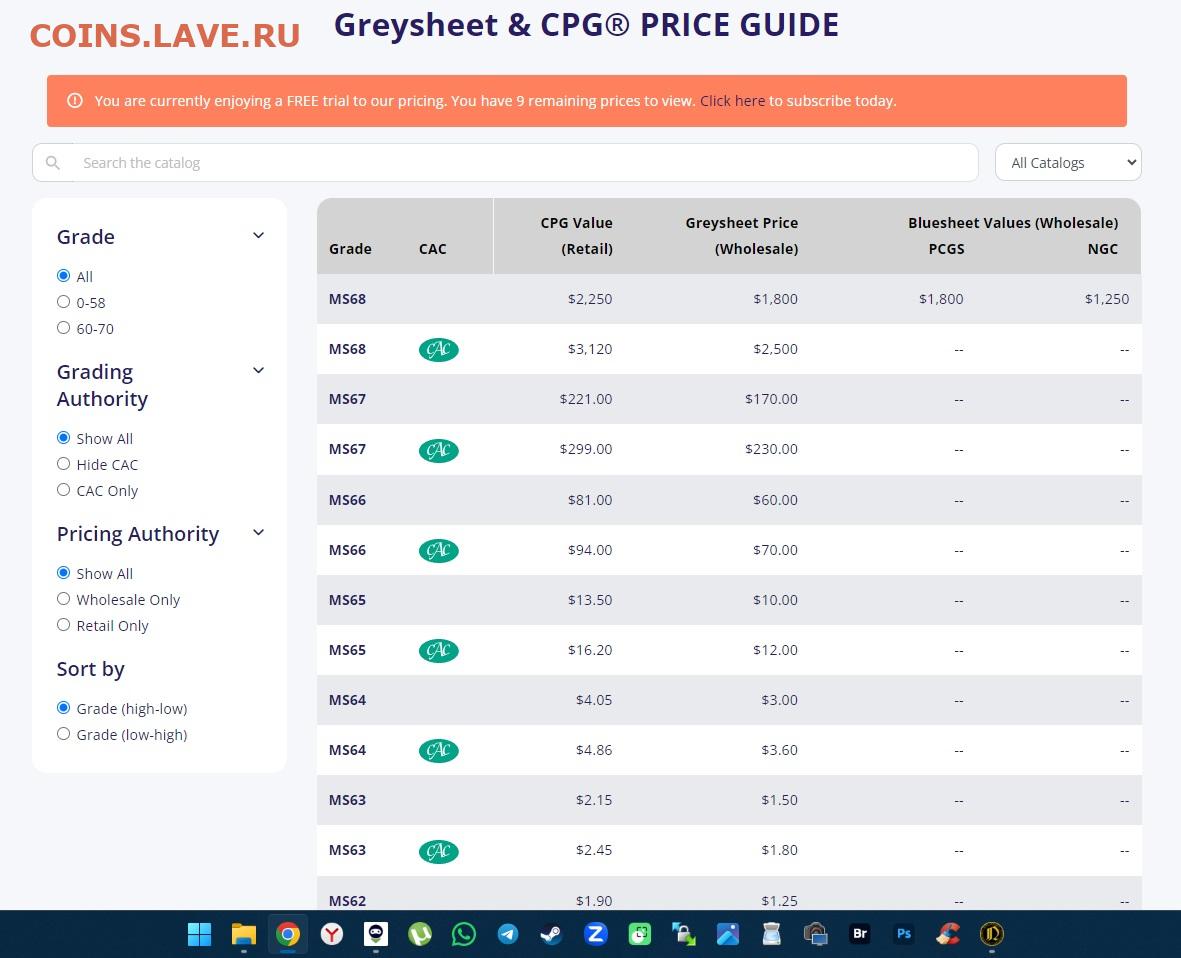This screenshot has height=958, width=1181.
Task: Open the Windows Start menu
Action: click(200, 934)
